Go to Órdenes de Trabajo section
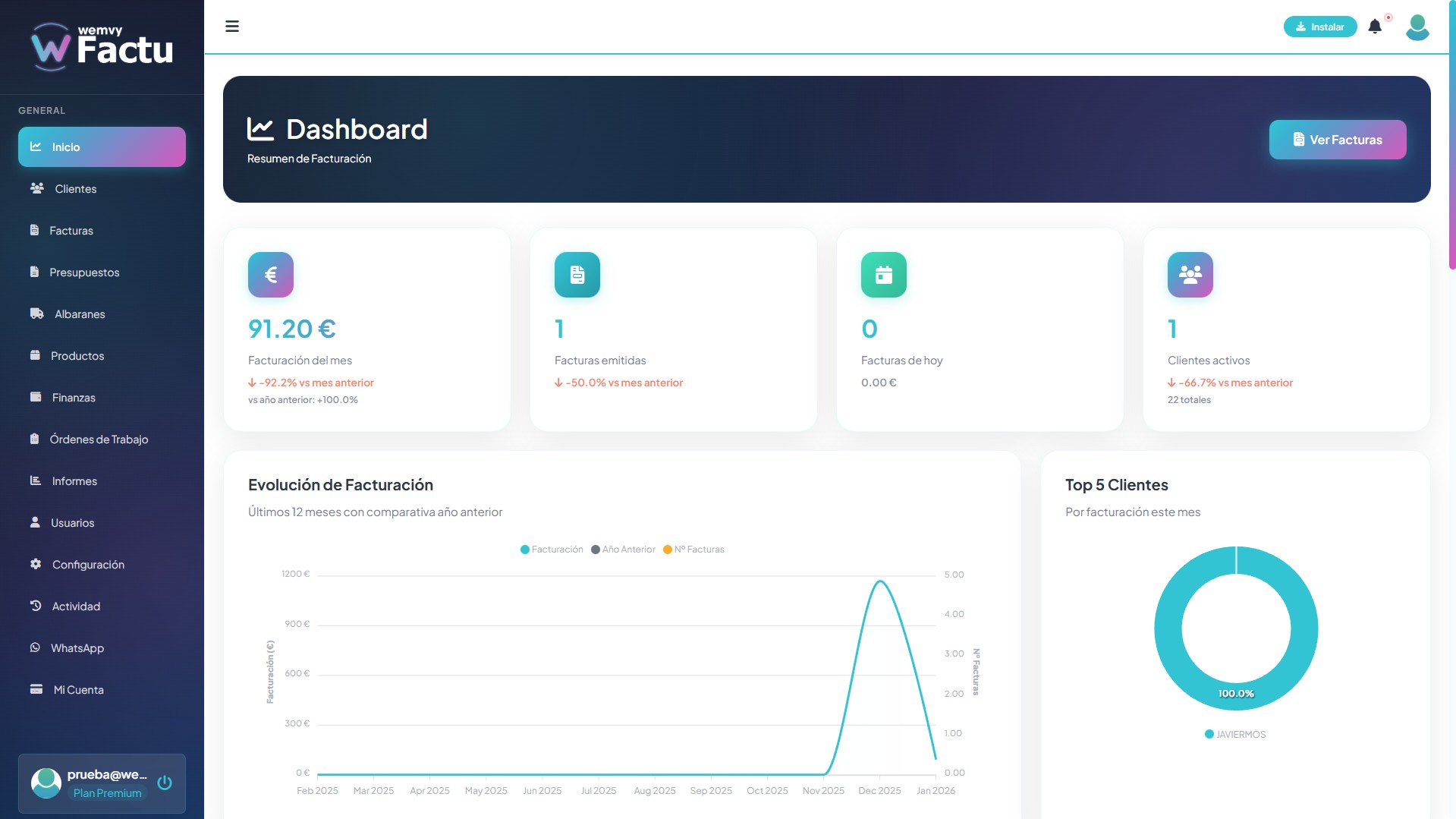The height and width of the screenshot is (819, 1456). [99, 439]
